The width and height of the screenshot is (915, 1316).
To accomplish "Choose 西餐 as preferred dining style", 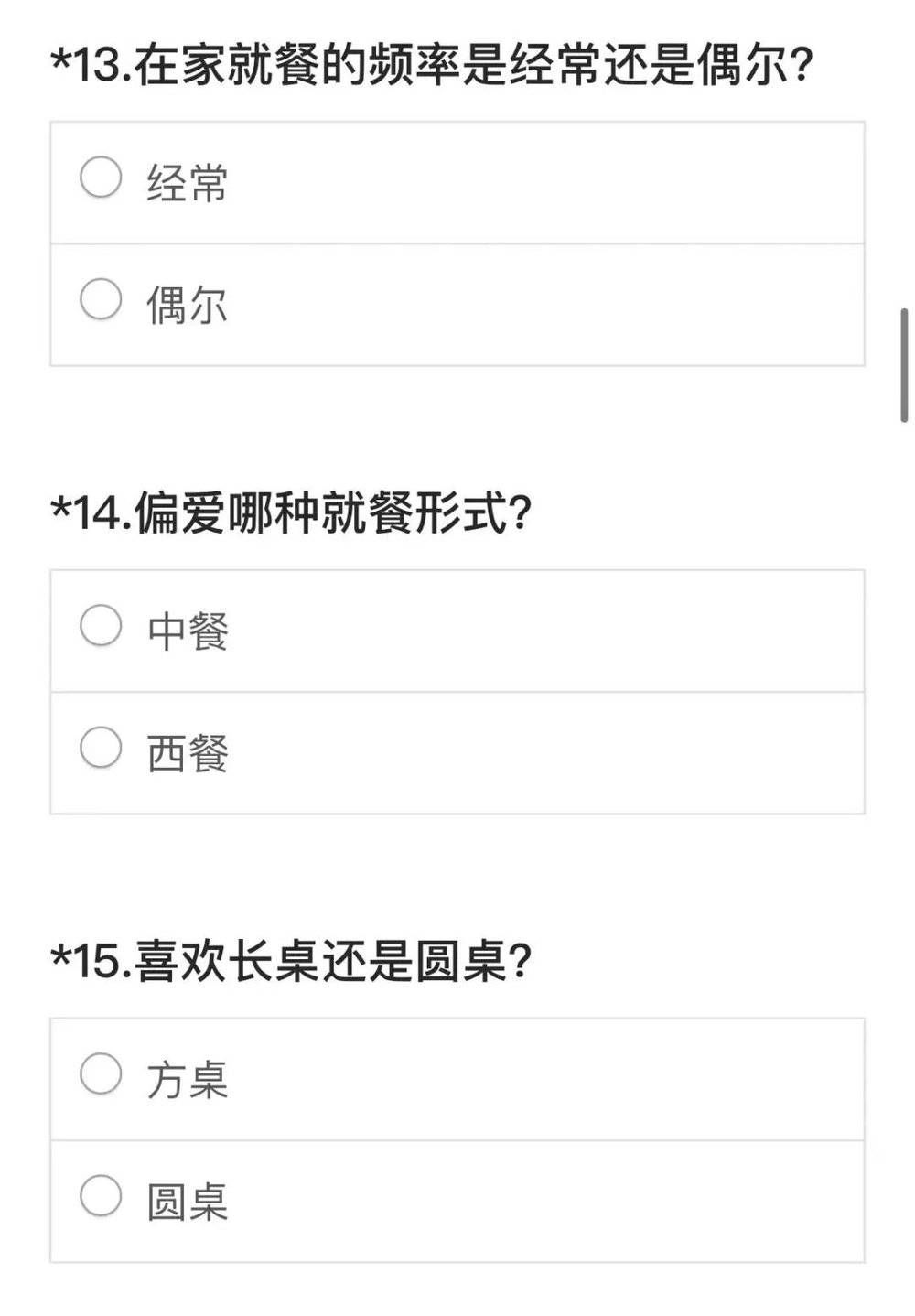I will (x=101, y=748).
